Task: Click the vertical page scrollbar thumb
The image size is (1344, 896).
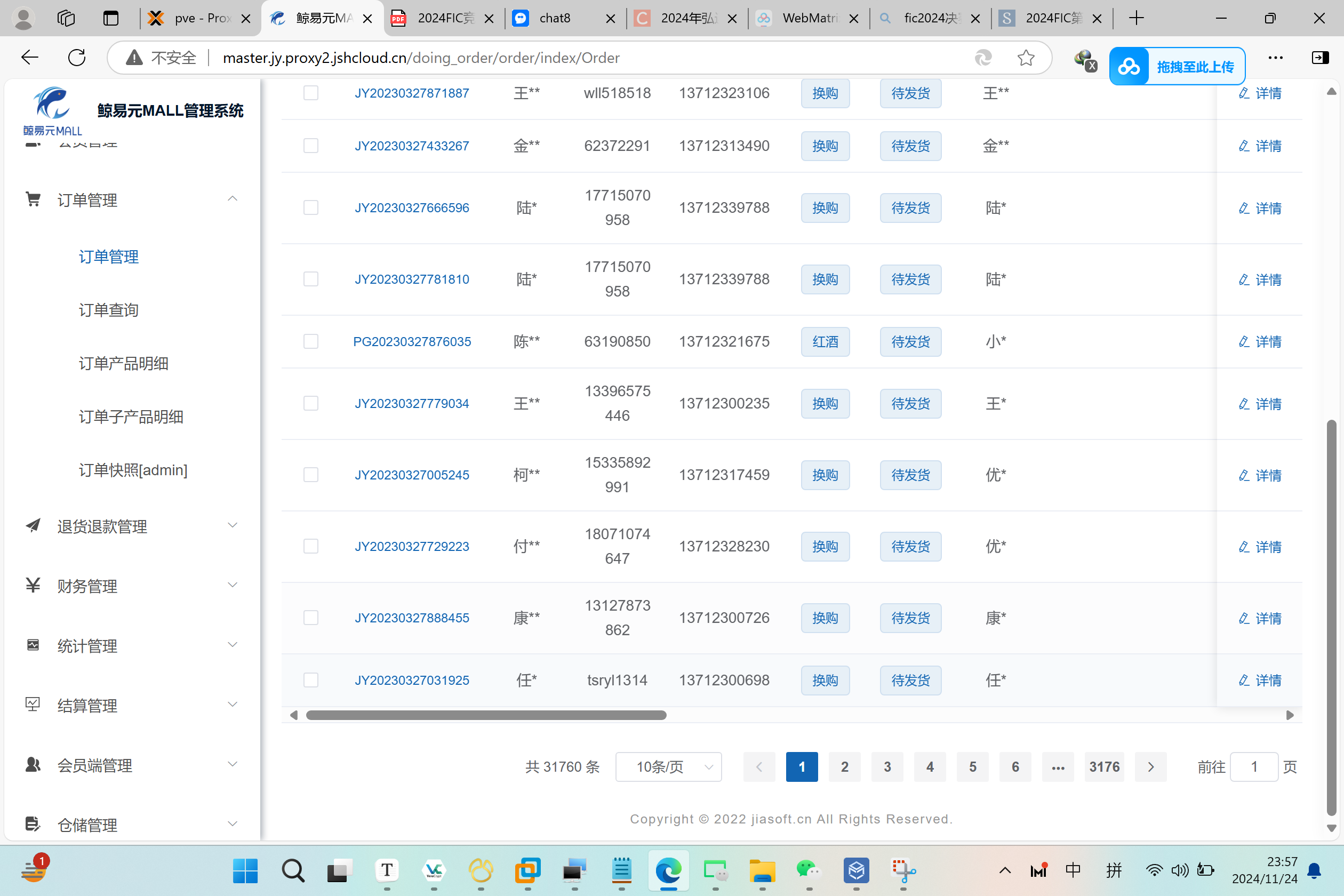Action: pos(1331,617)
